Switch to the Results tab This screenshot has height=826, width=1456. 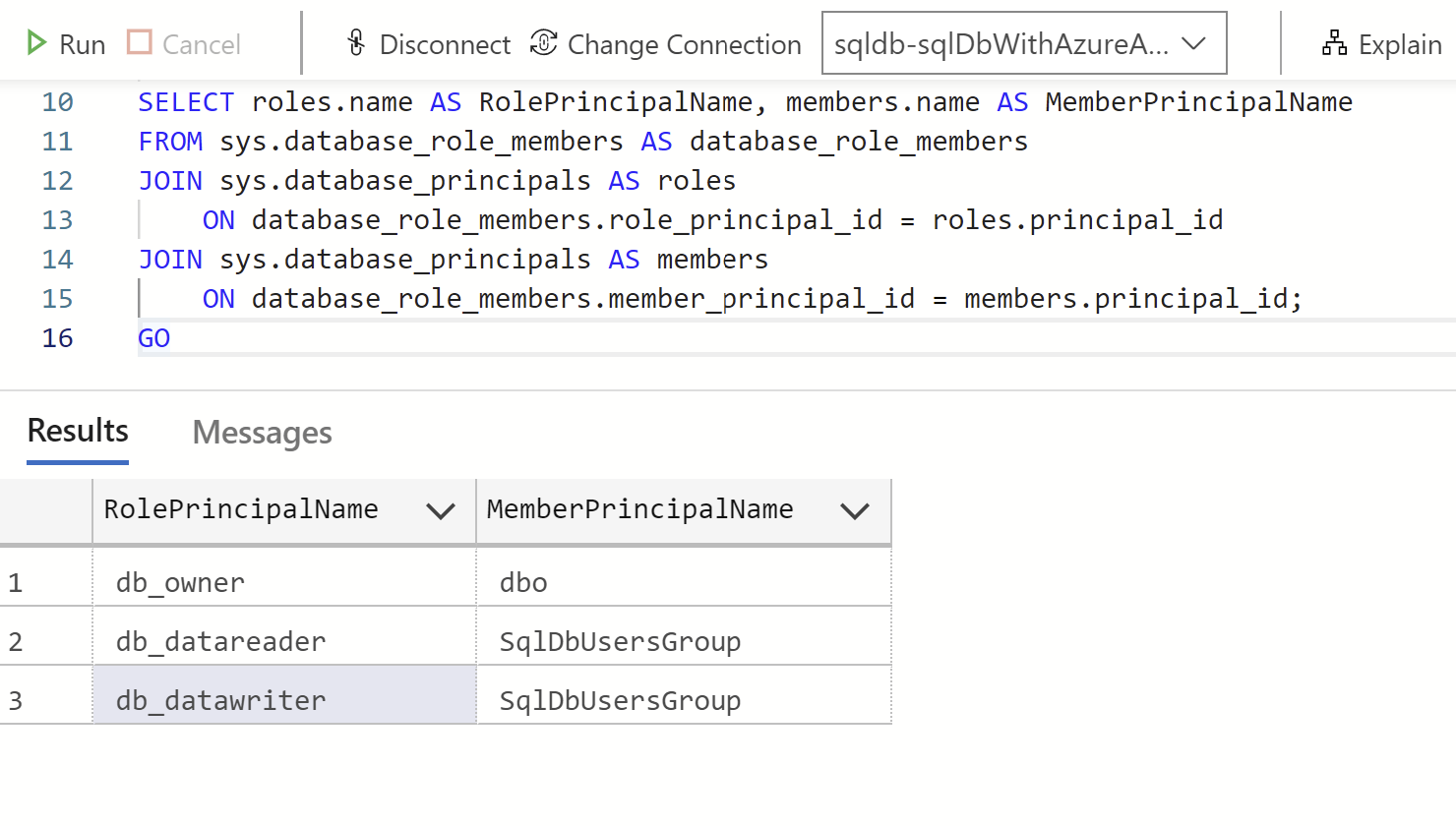click(x=77, y=431)
